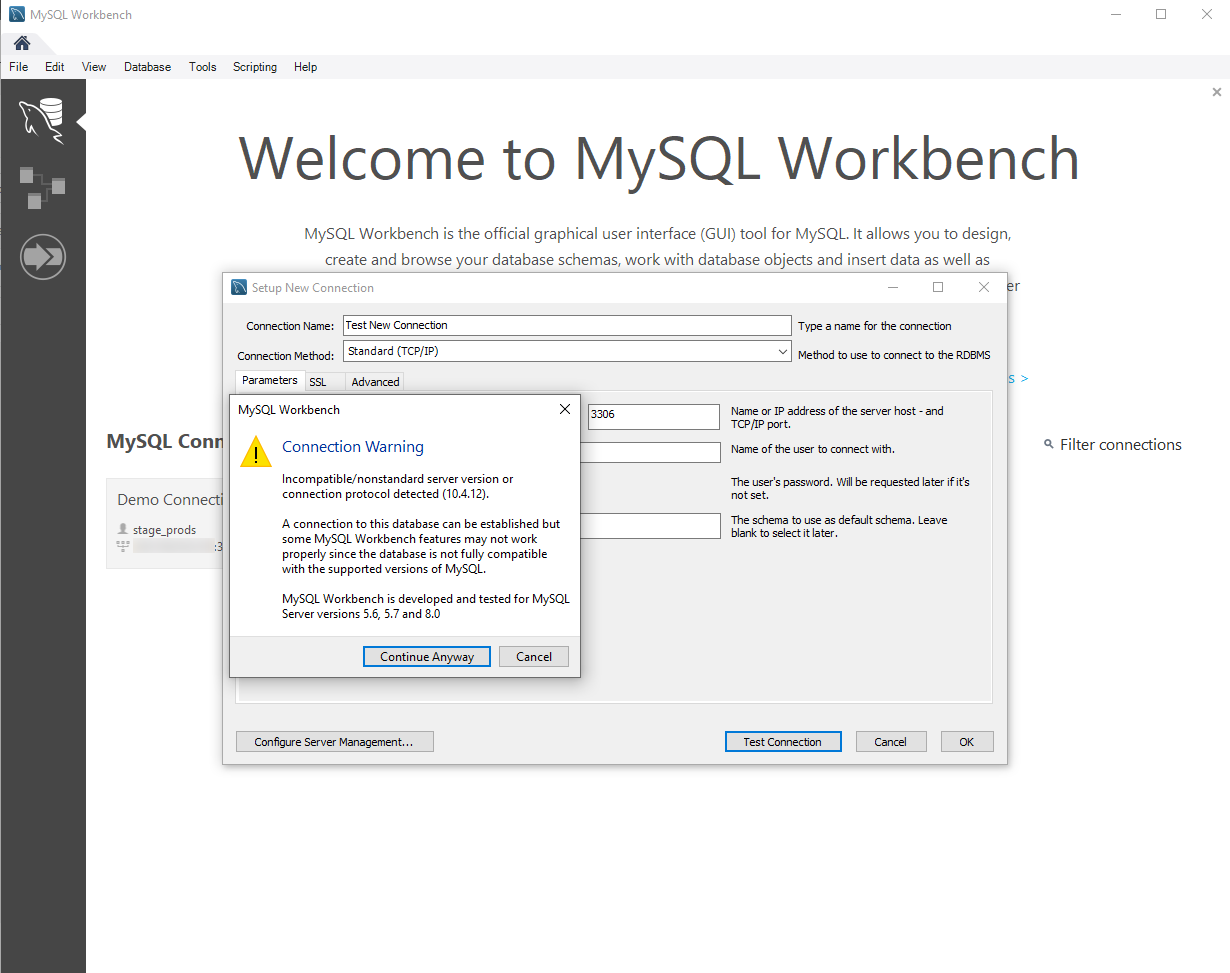
Task: Select the Demo Connection tile
Action: [x=165, y=524]
